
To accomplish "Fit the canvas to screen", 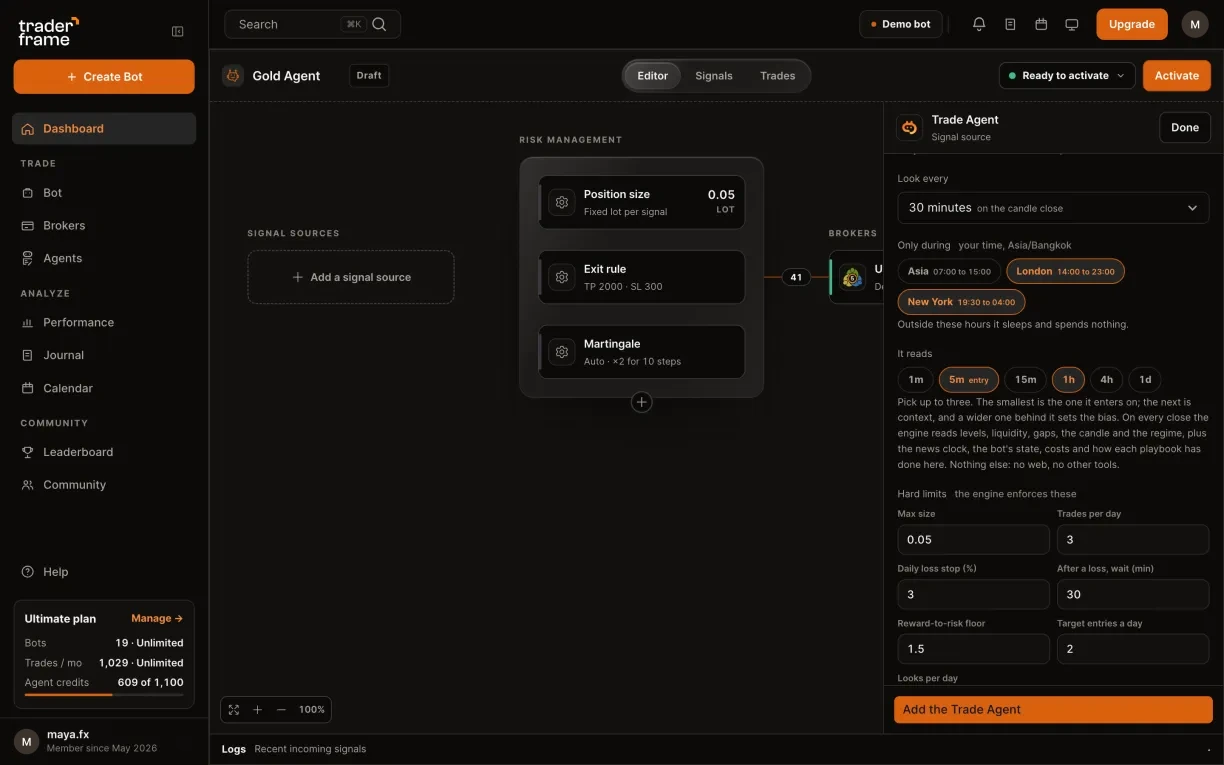I will click(234, 709).
